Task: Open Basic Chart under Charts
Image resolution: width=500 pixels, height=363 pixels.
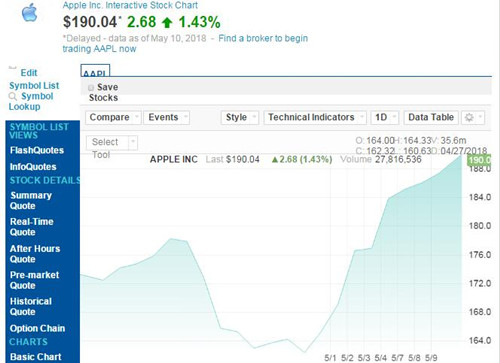Action: [x=36, y=357]
